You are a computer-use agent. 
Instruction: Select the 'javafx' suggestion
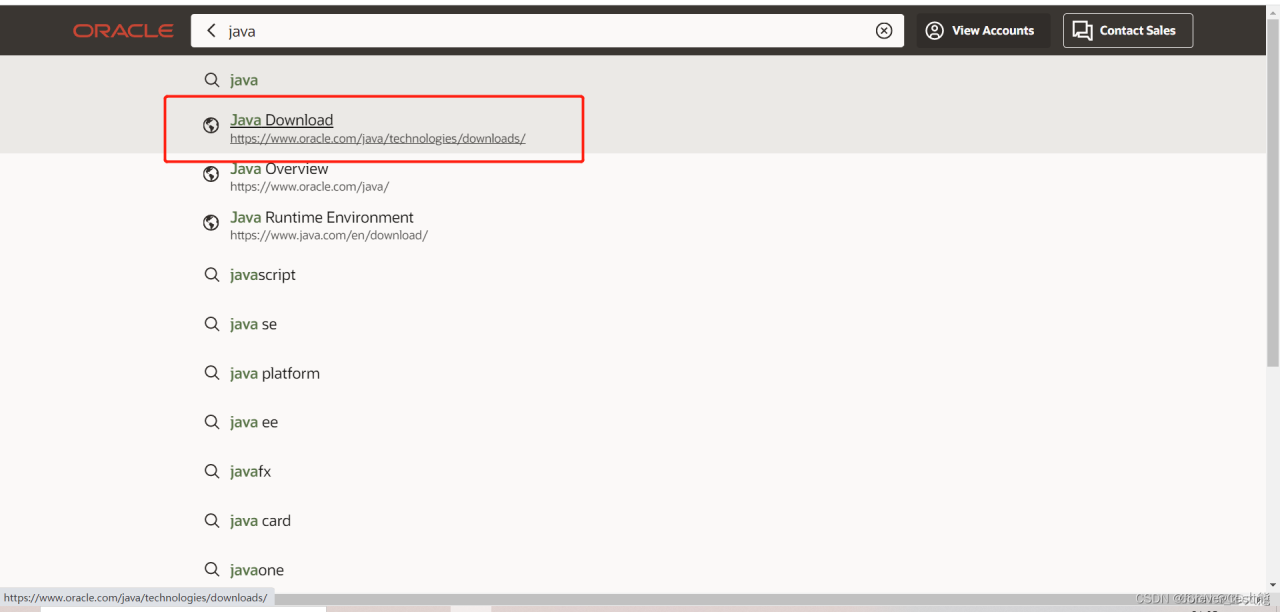coord(250,471)
